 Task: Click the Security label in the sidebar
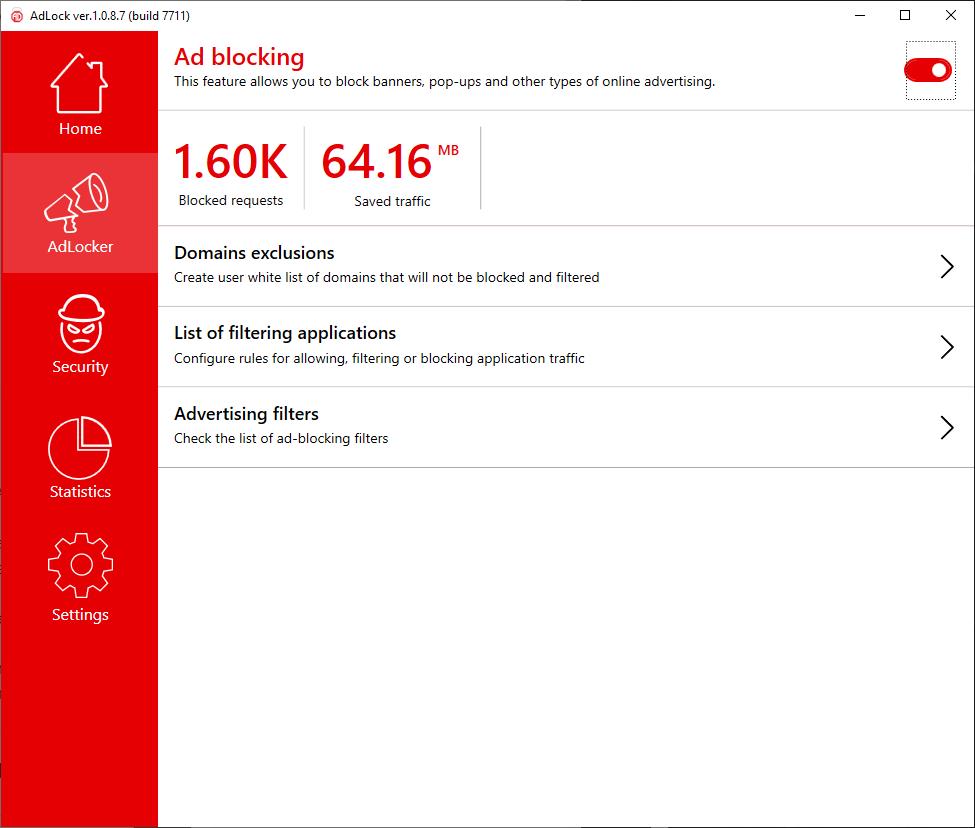point(80,367)
